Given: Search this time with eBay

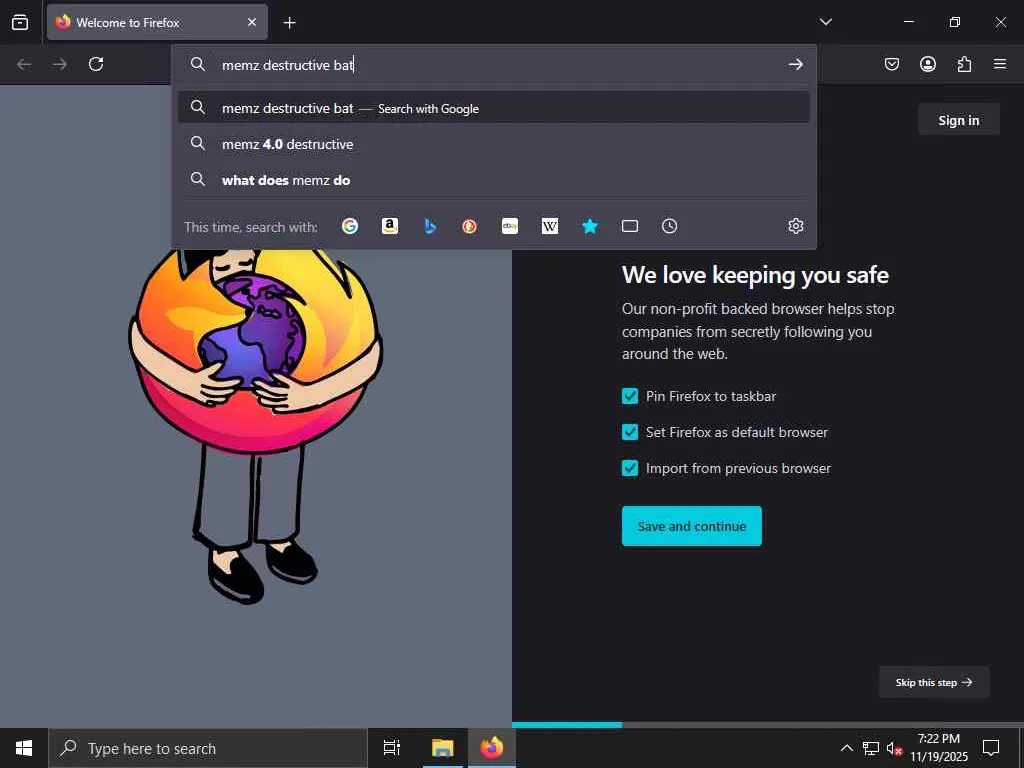Looking at the screenshot, I should 510,226.
